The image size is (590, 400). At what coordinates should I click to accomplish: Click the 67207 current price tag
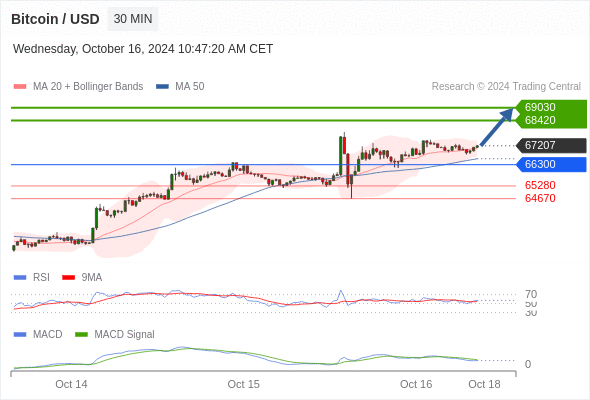point(551,145)
